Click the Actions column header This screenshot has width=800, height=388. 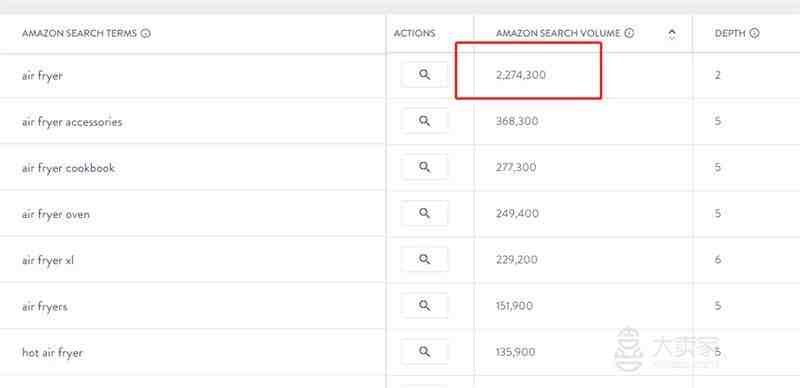point(414,34)
